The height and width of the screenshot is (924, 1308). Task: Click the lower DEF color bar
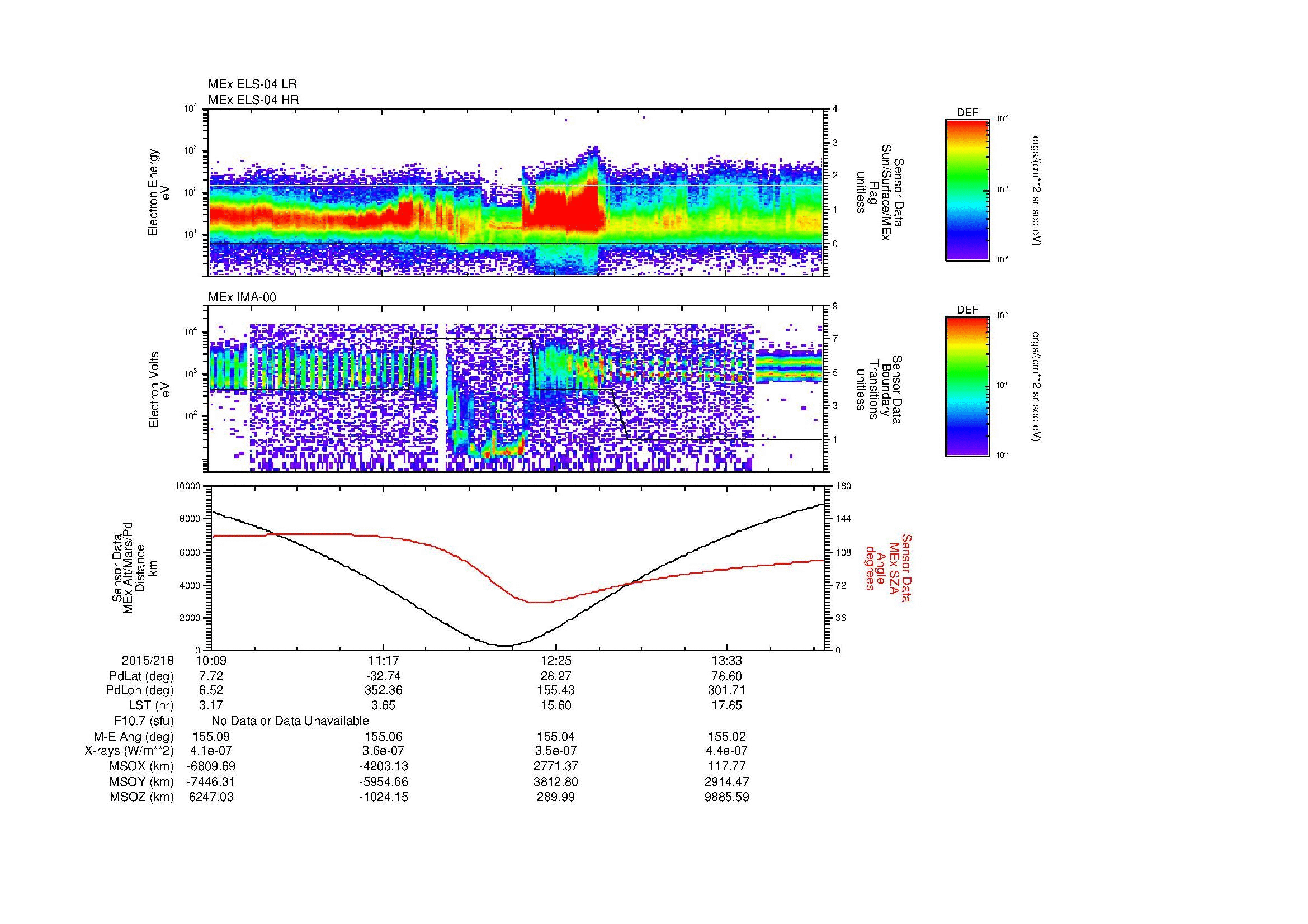pyautogui.click(x=967, y=387)
